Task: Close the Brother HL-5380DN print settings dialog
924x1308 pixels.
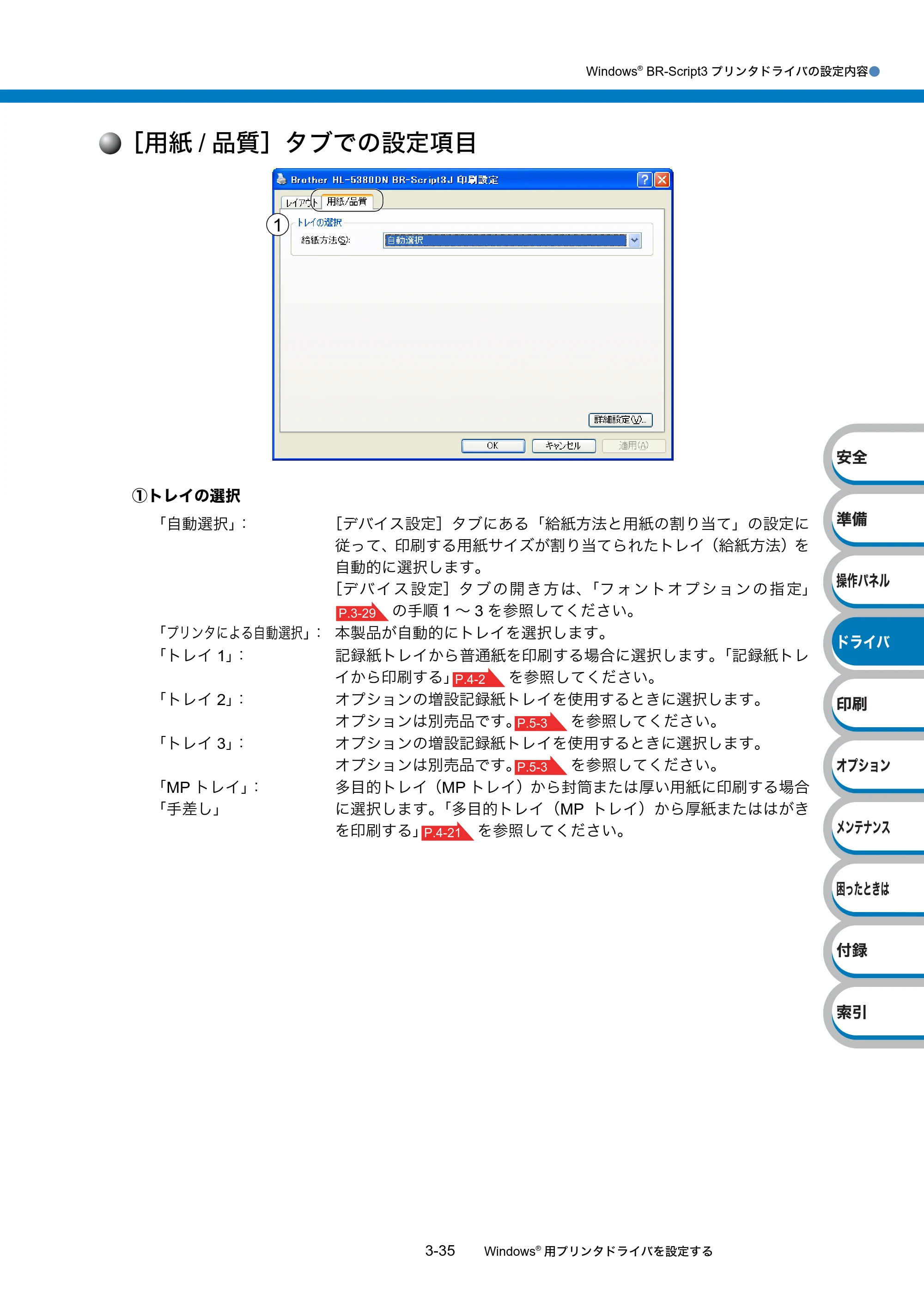Action: (662, 180)
